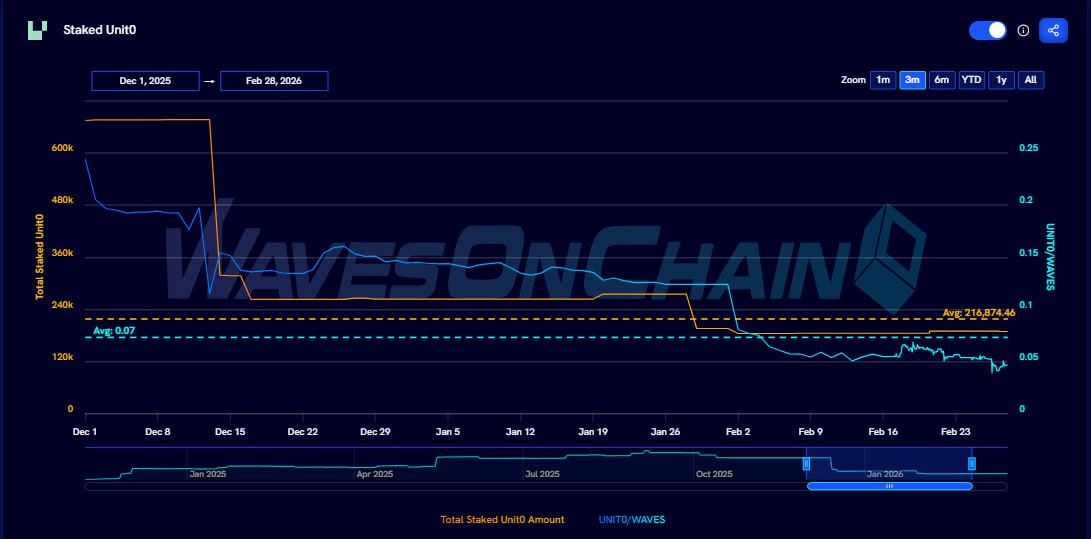Screen dimensions: 1091x539
Task: Click the share icon button
Action: pyautogui.click(x=1053, y=31)
